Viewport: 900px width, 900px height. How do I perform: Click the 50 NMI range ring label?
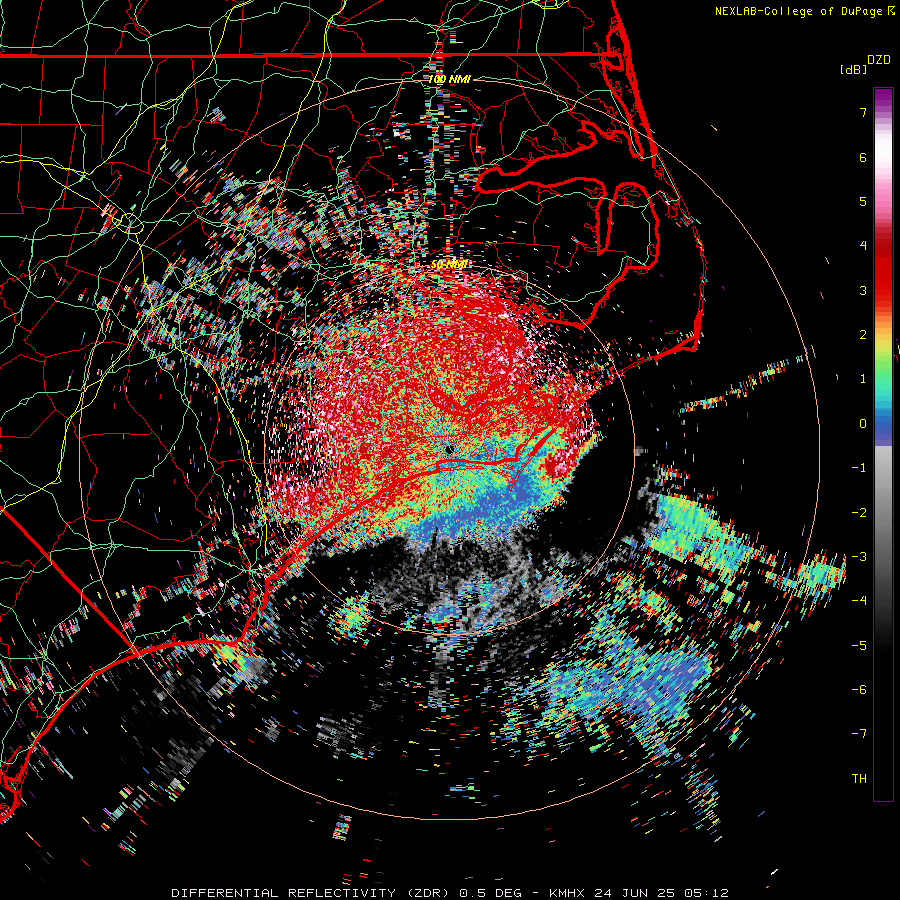(449, 264)
